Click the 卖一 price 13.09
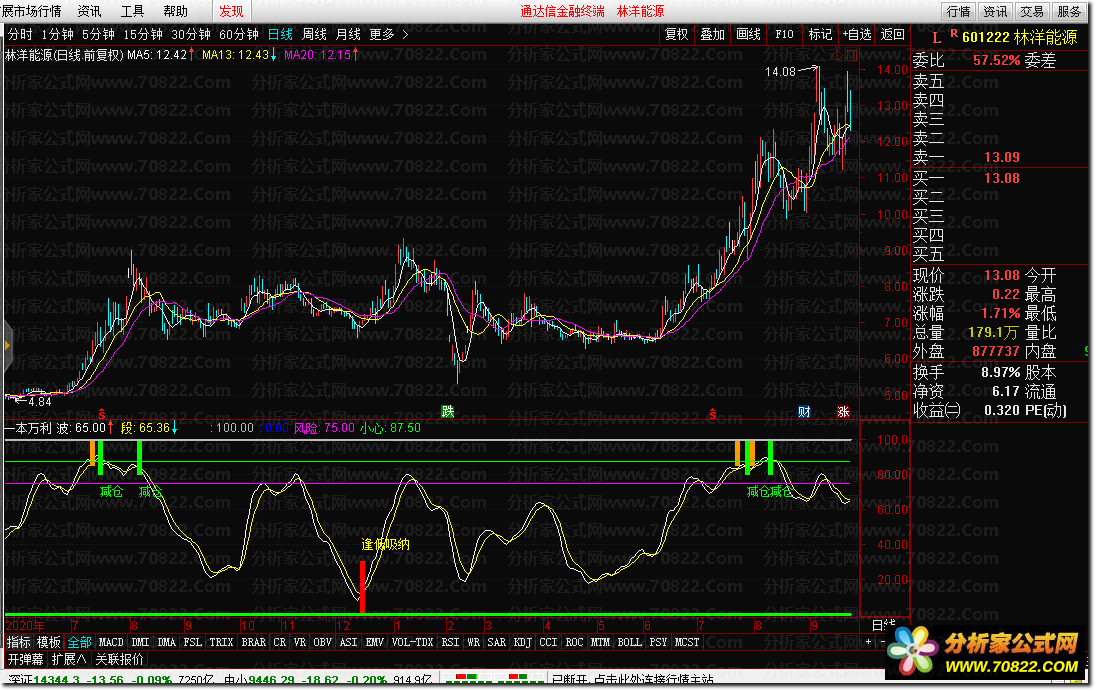The image size is (1097, 691). pyautogui.click(x=1001, y=157)
